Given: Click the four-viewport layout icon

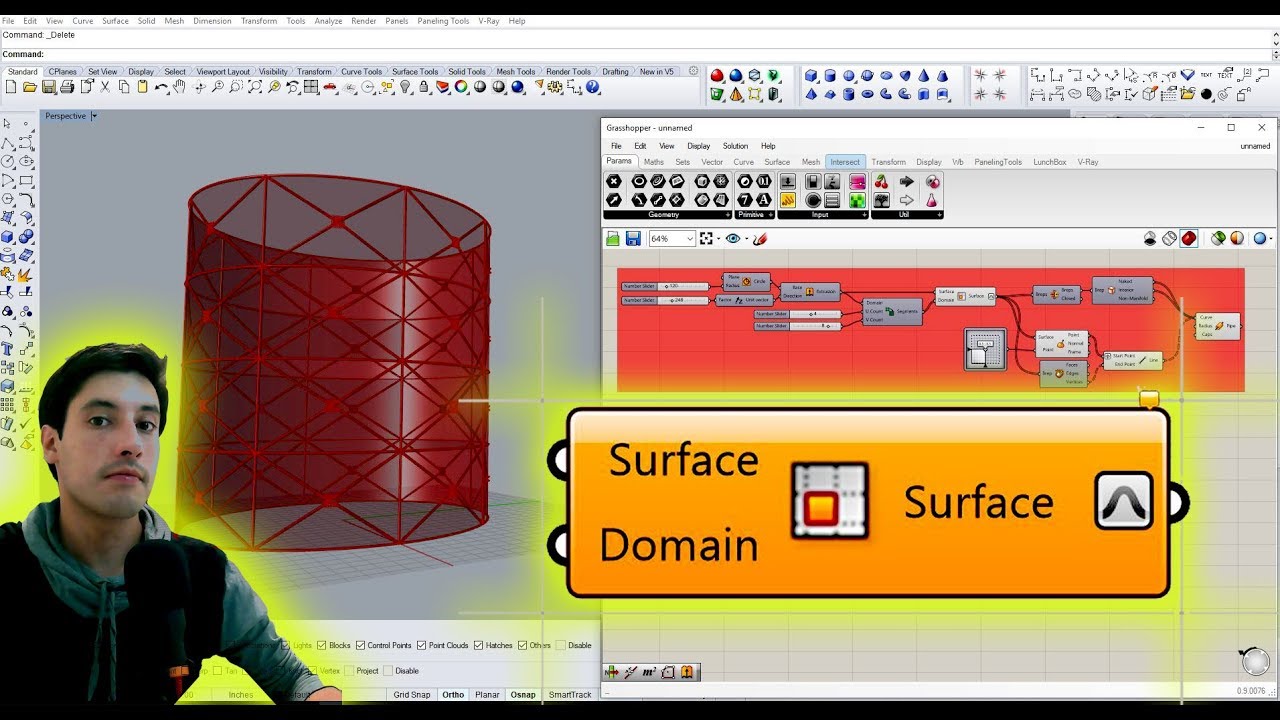Looking at the screenshot, I should tap(311, 87).
